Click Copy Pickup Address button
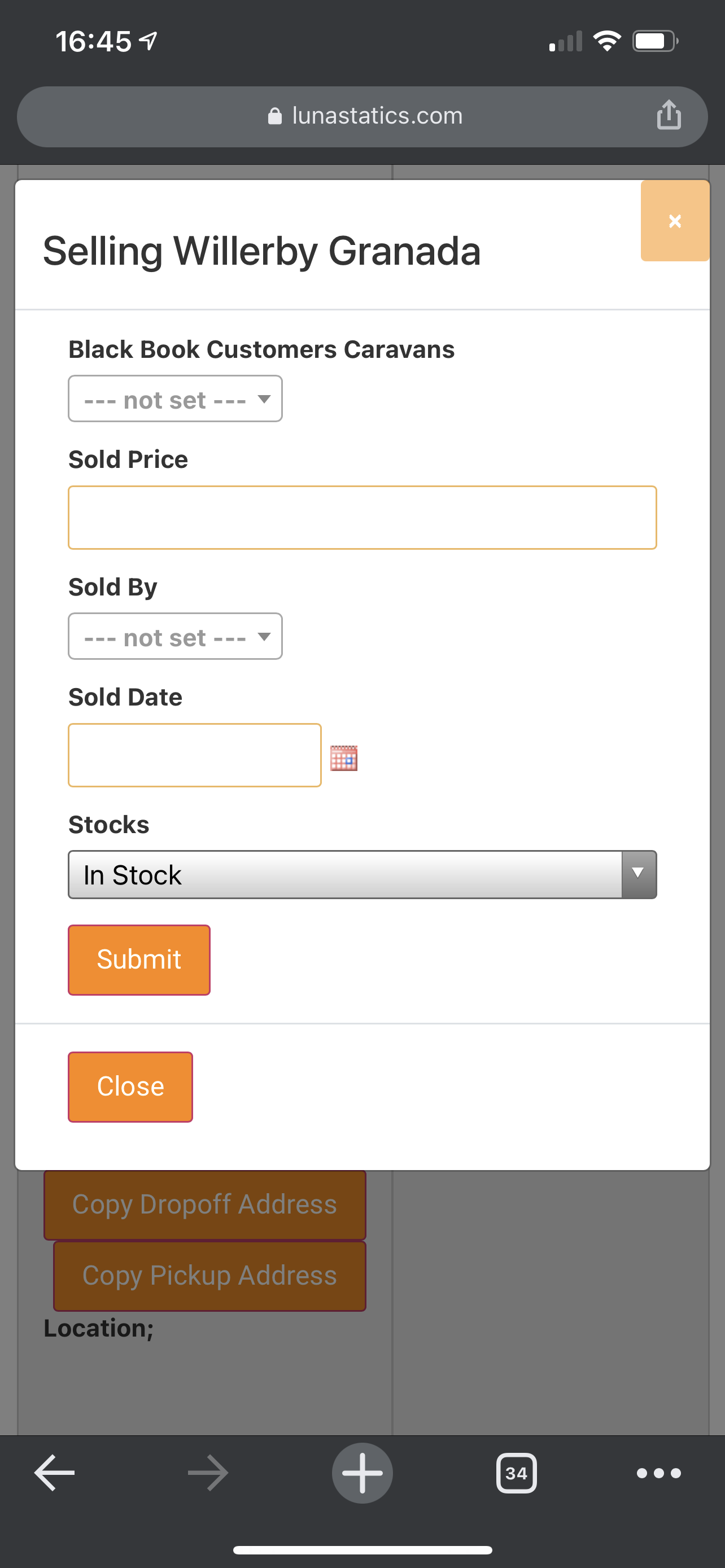Screen dimensions: 725x1568 click(209, 1275)
